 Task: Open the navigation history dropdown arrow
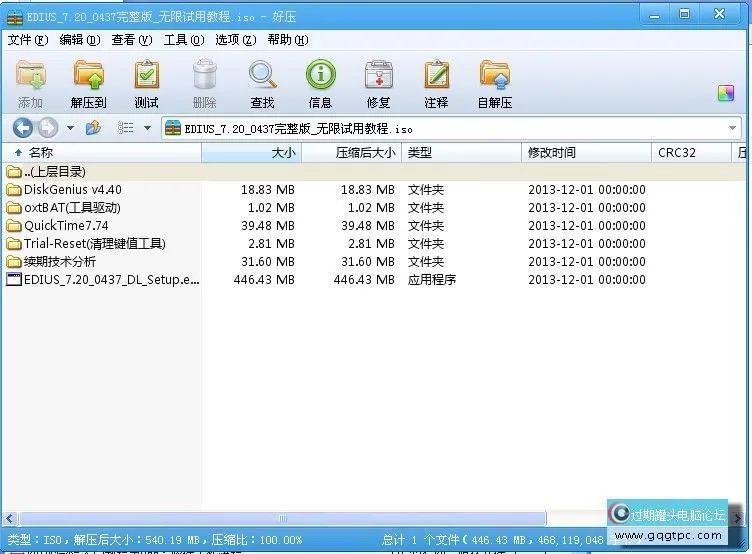click(x=70, y=128)
